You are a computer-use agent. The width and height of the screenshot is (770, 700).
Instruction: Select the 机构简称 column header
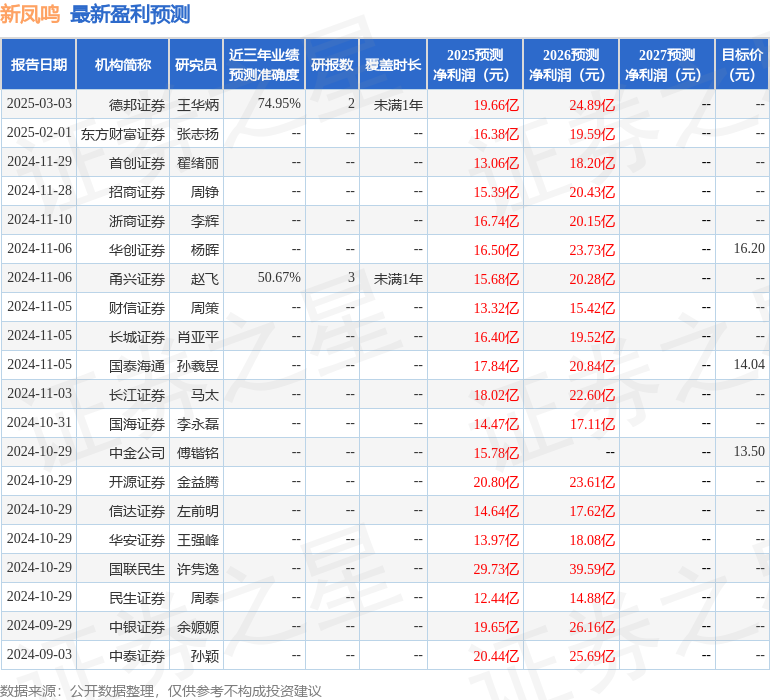[123, 64]
